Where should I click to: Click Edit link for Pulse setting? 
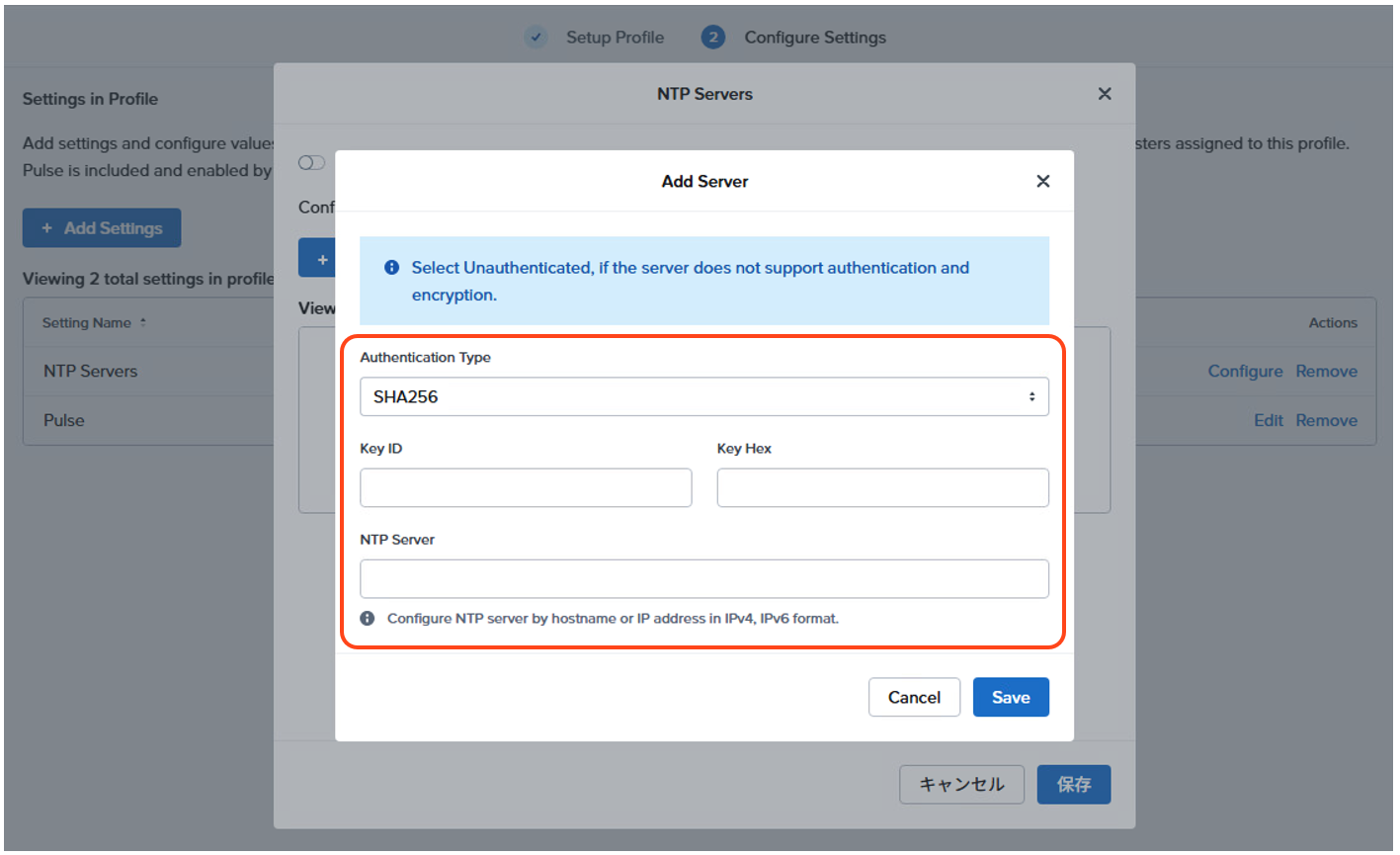tap(1268, 421)
